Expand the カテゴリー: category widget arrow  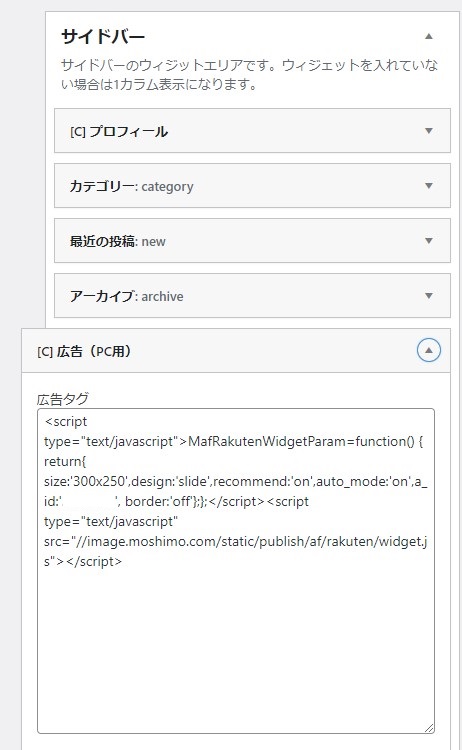tap(429, 186)
